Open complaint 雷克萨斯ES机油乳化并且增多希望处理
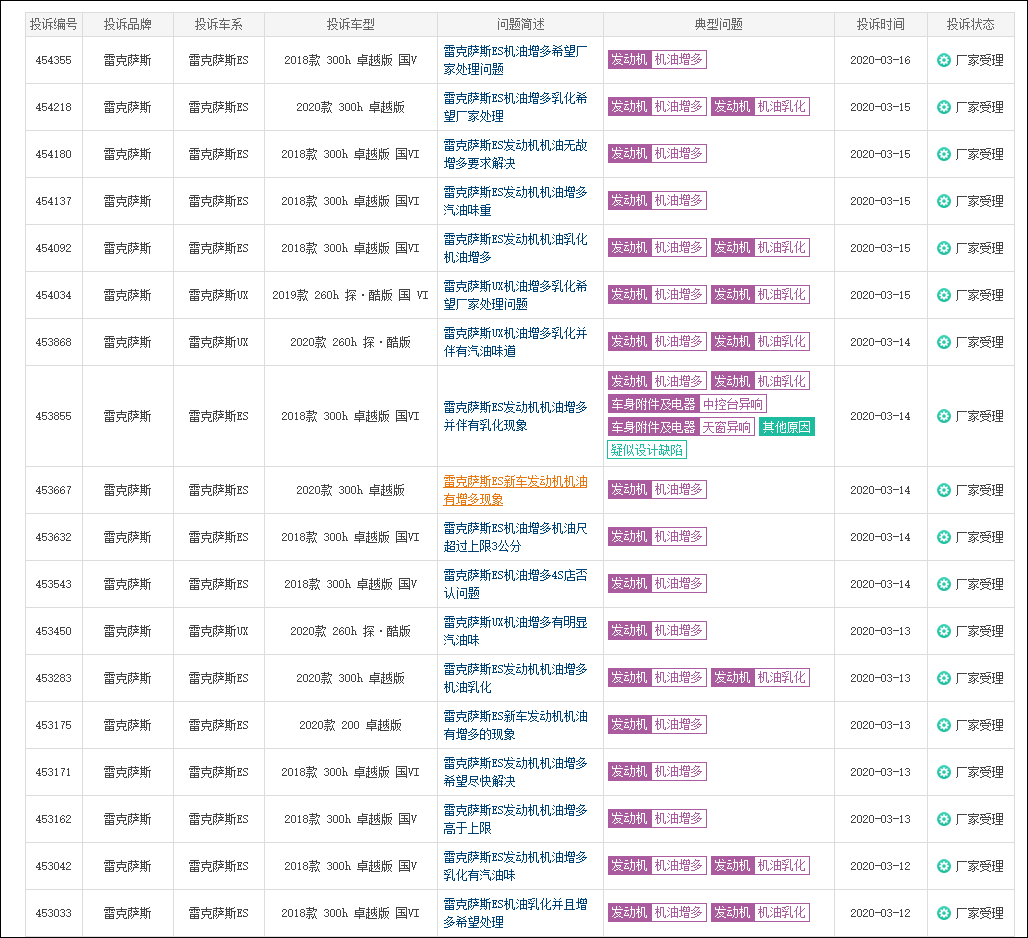Screen dimensions: 1028x938 515,913
